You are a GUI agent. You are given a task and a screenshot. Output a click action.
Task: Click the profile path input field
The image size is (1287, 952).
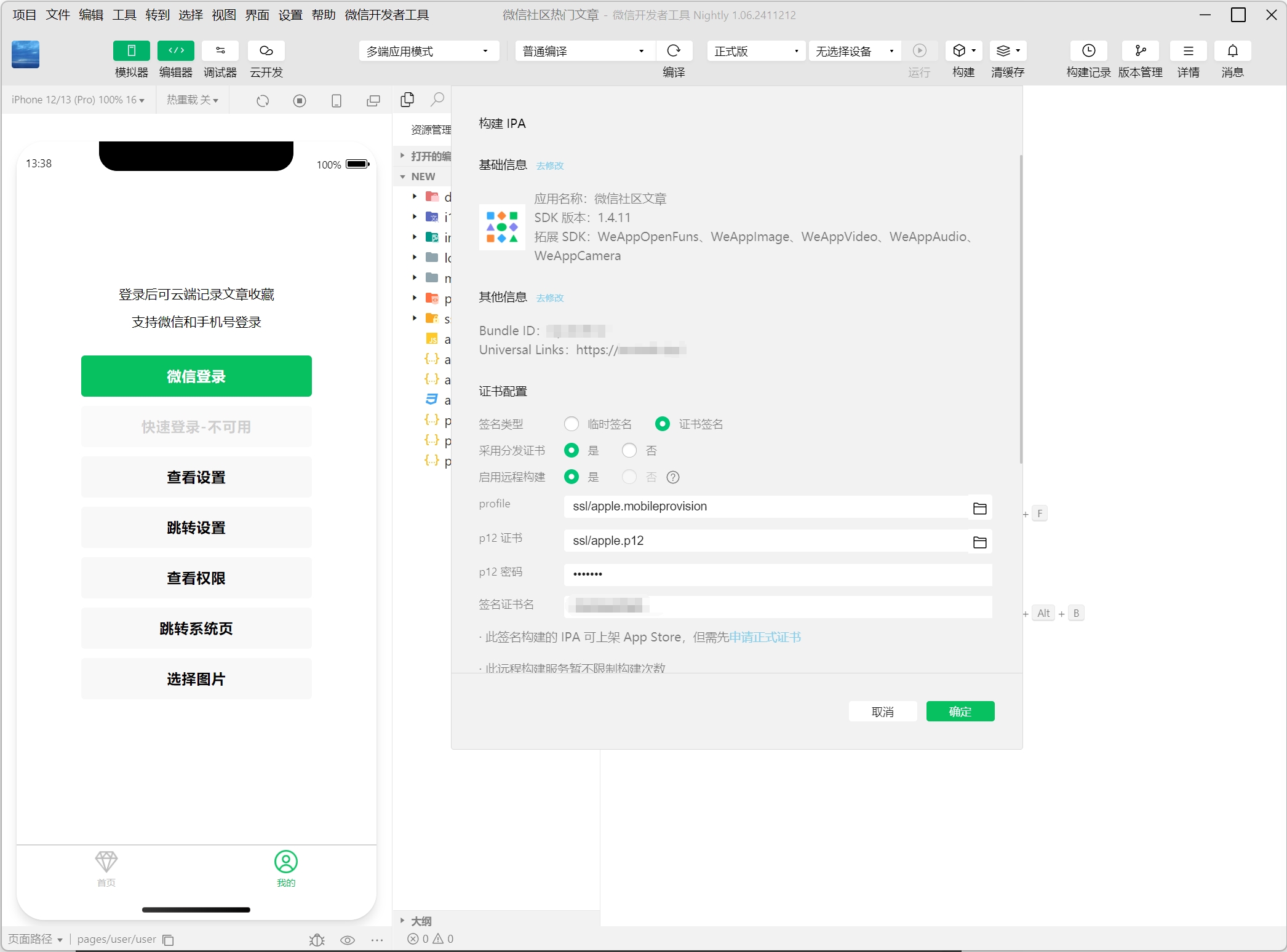765,507
